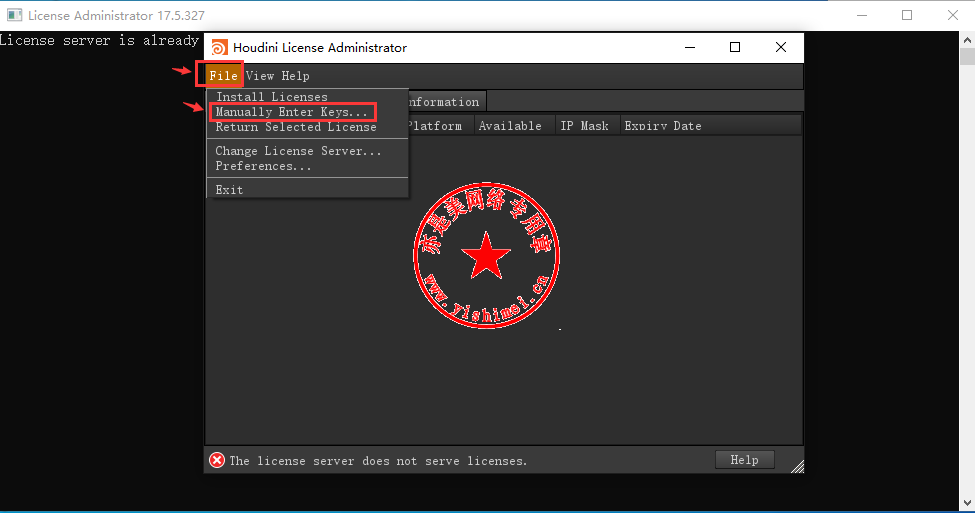Screen dimensions: 975x513
Task: Click the resize grip at window corner
Action: tap(798, 467)
